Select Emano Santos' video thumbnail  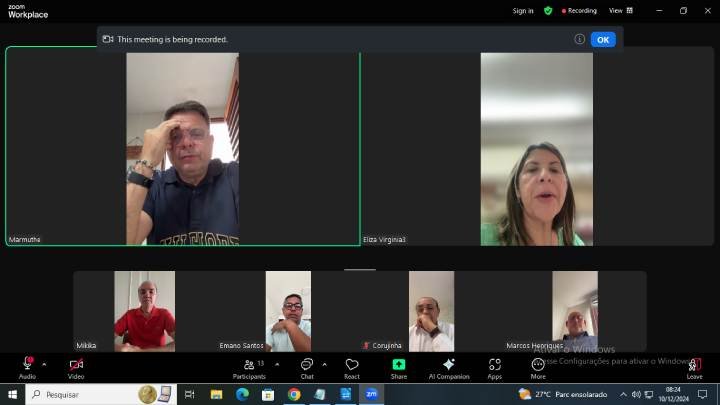tap(288, 311)
